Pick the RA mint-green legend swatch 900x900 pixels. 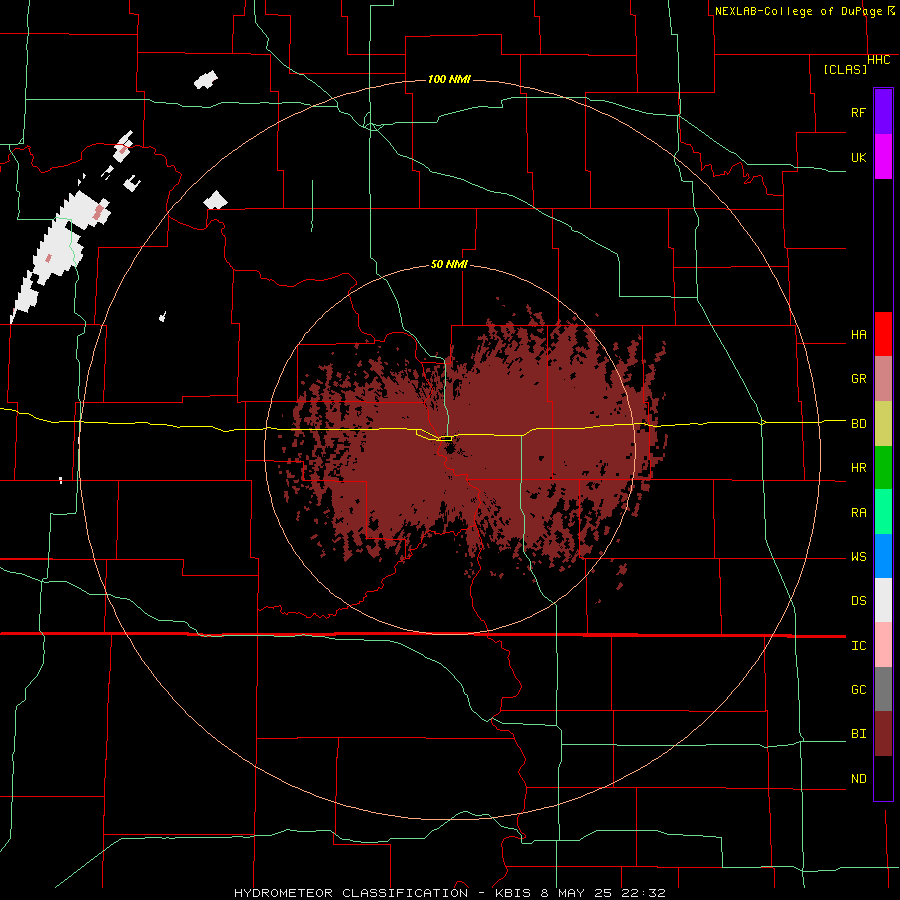click(x=883, y=512)
